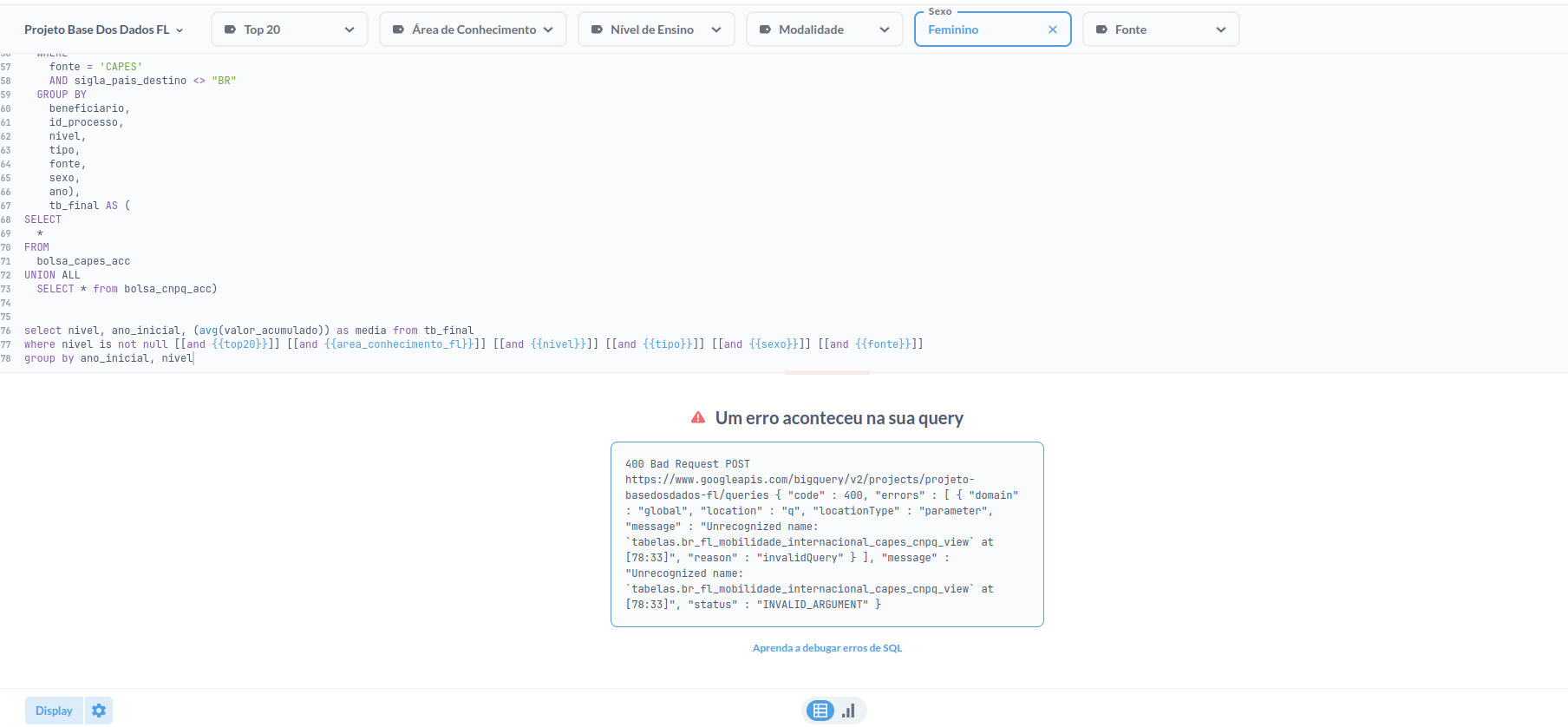1568x727 pixels.
Task: Expand the Fonte filter dropdown
Action: click(1160, 29)
